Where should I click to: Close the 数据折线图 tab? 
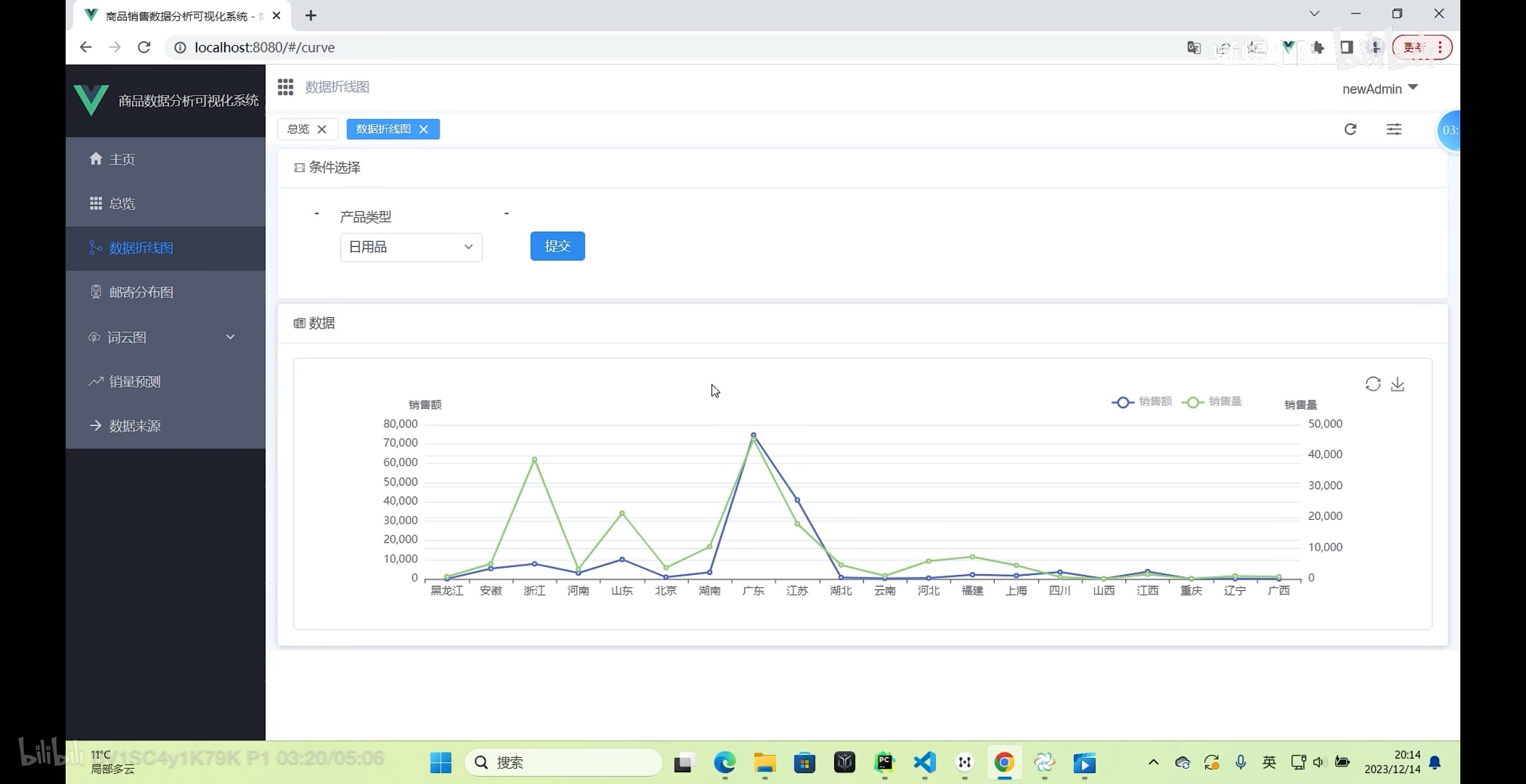[424, 129]
